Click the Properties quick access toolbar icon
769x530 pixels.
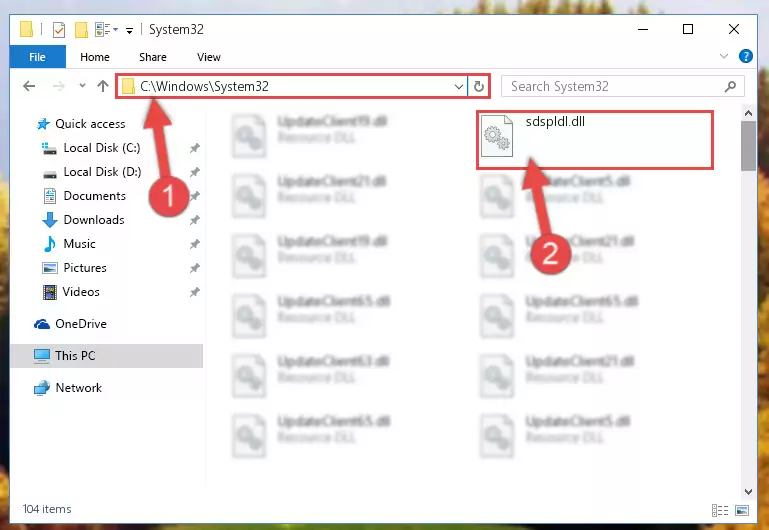(x=58, y=30)
